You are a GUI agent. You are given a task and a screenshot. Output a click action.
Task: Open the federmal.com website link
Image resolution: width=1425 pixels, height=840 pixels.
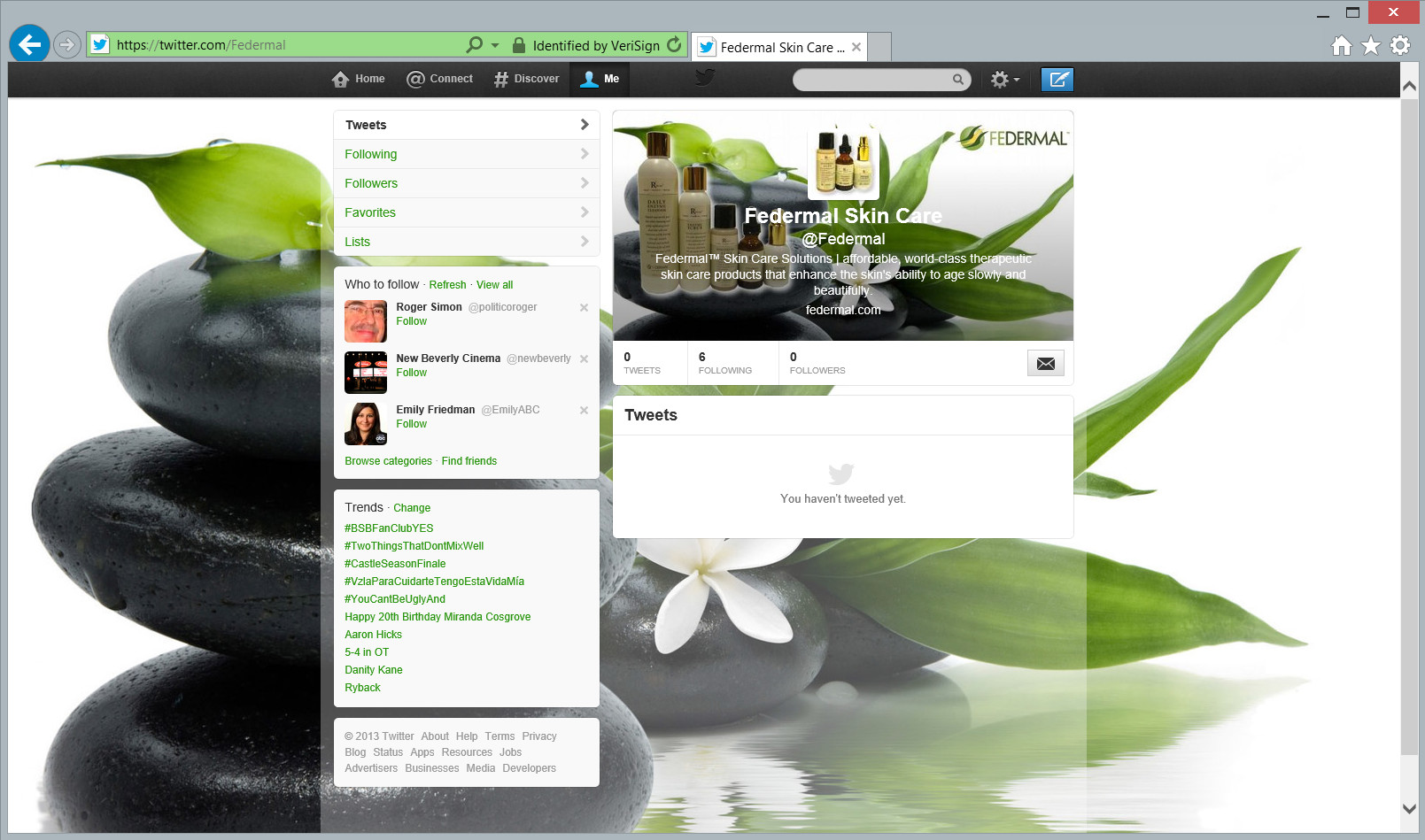[x=843, y=310]
